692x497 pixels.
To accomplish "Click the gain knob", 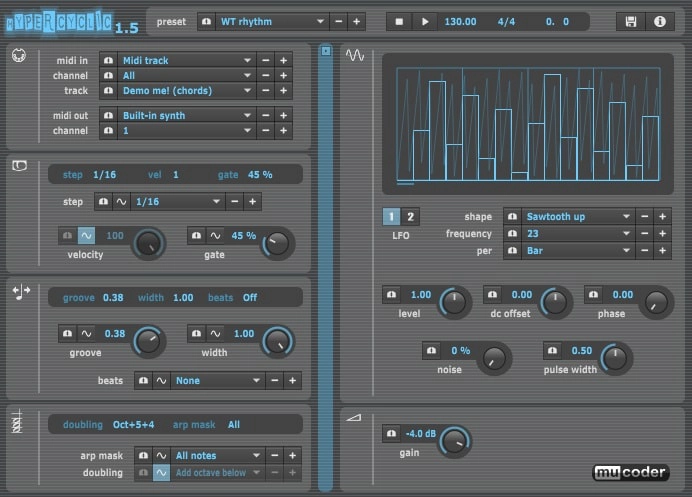I will tap(455, 441).
